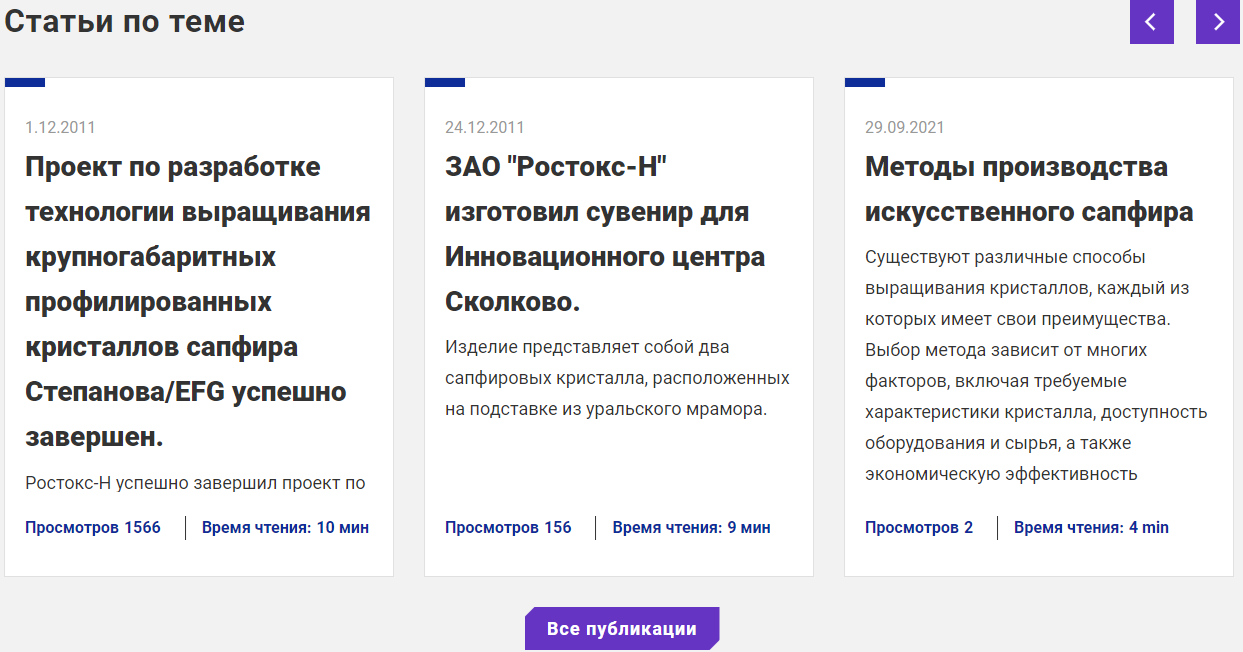Click the Статьи по теме heading
Viewport: 1243px width, 652px height.
click(125, 21)
